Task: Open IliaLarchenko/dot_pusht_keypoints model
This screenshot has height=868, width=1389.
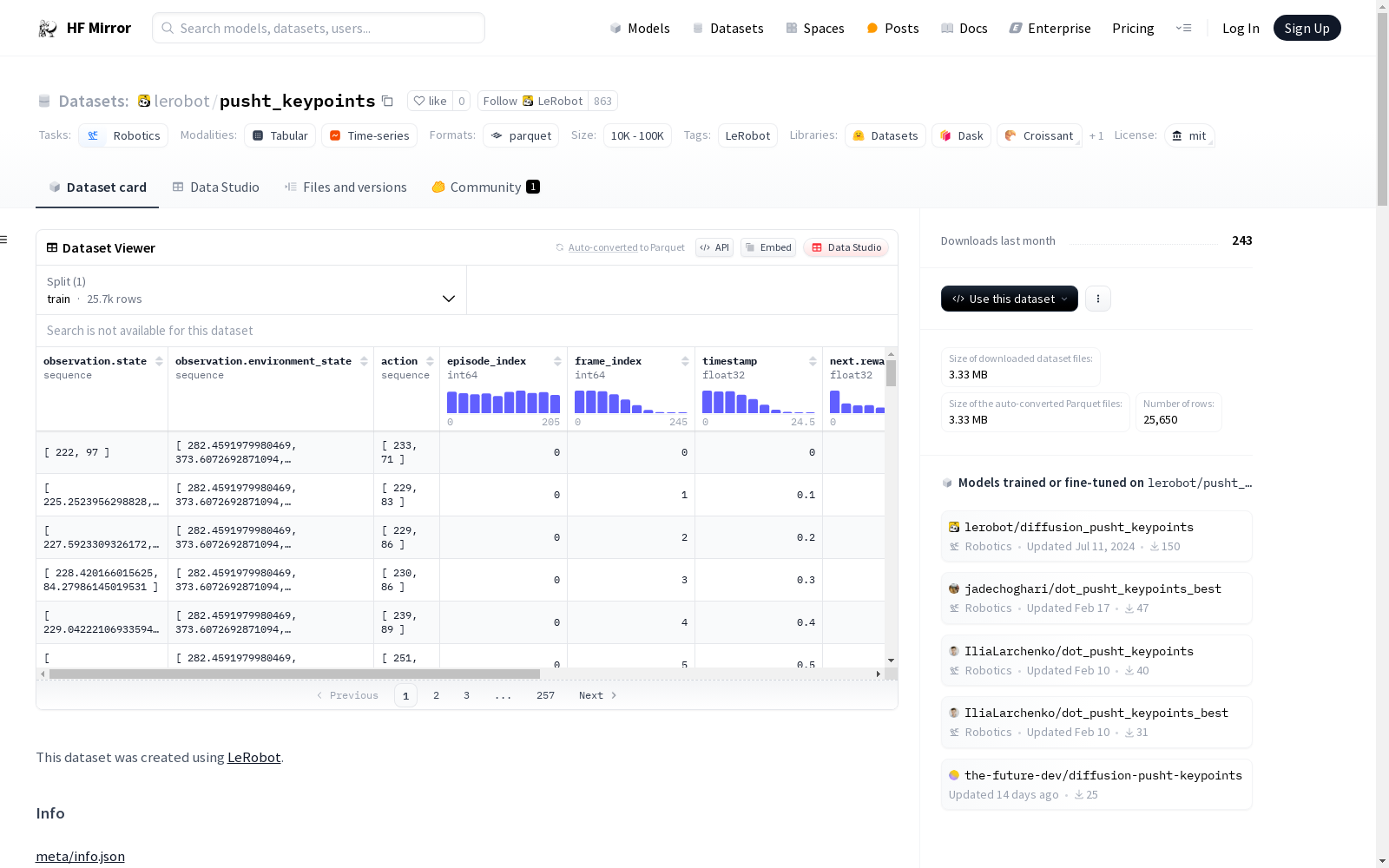Action: (1096, 661)
